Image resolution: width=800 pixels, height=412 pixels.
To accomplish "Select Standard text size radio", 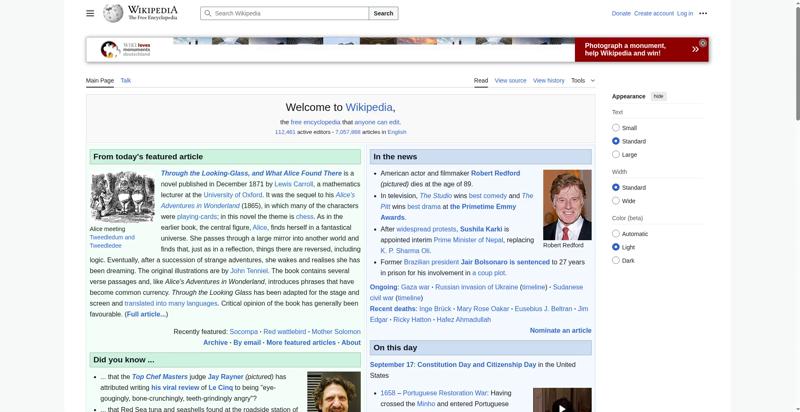I will pyautogui.click(x=616, y=141).
